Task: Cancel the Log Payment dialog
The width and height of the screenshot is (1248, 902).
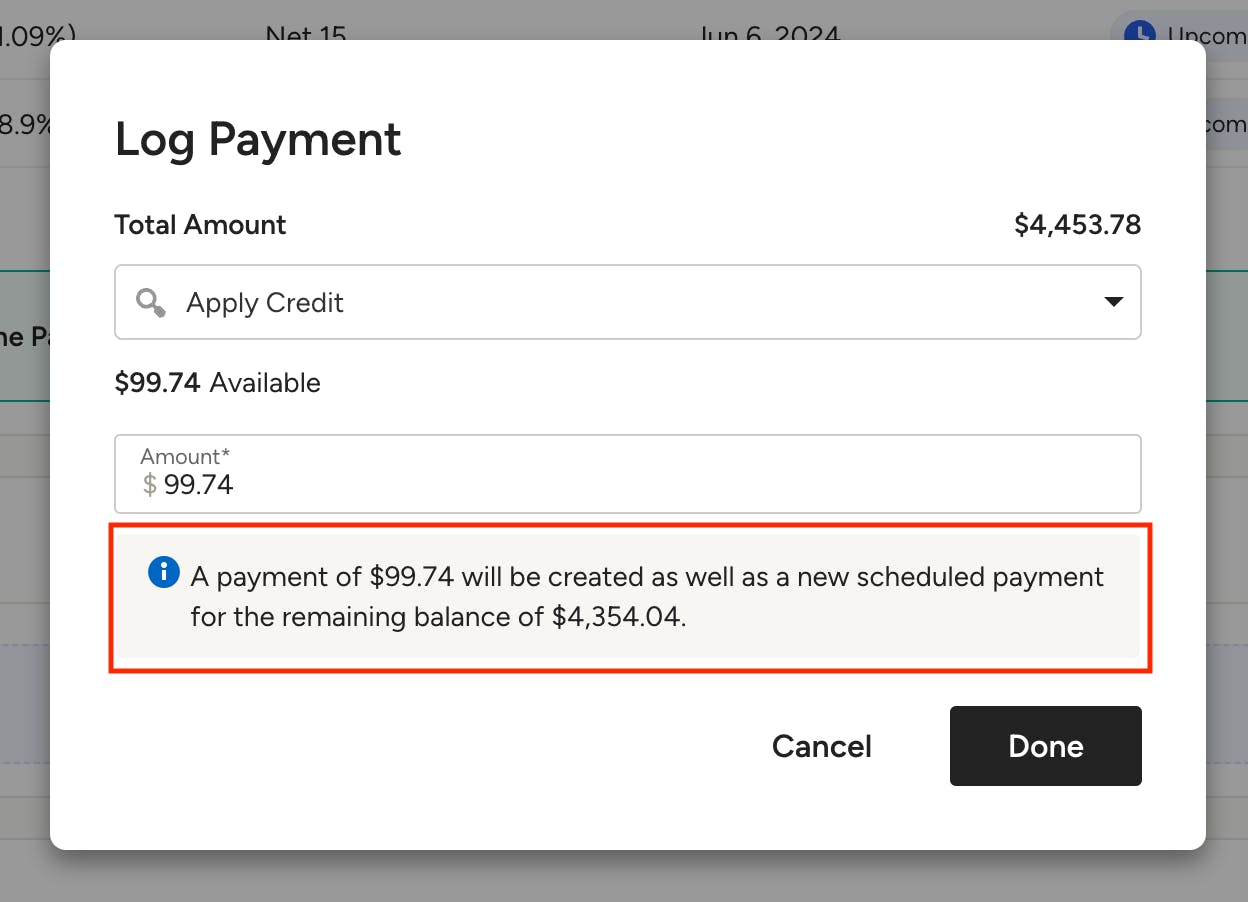Action: click(x=822, y=746)
